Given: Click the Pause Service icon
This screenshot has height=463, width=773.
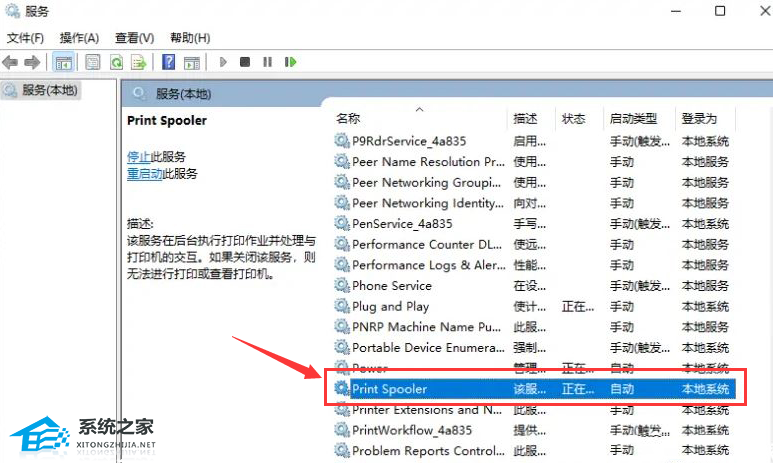Looking at the screenshot, I should click(268, 62).
